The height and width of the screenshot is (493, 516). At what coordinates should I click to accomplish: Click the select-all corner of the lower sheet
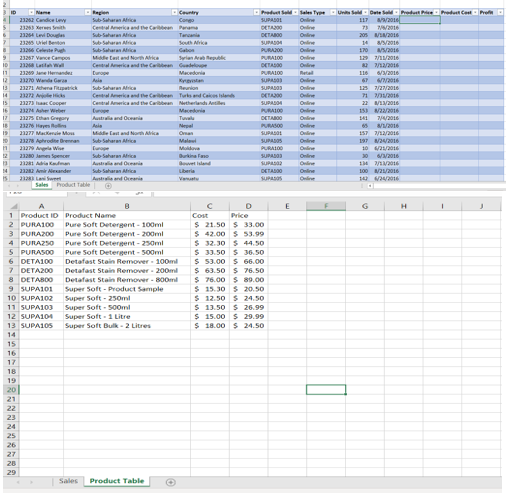[13, 206]
